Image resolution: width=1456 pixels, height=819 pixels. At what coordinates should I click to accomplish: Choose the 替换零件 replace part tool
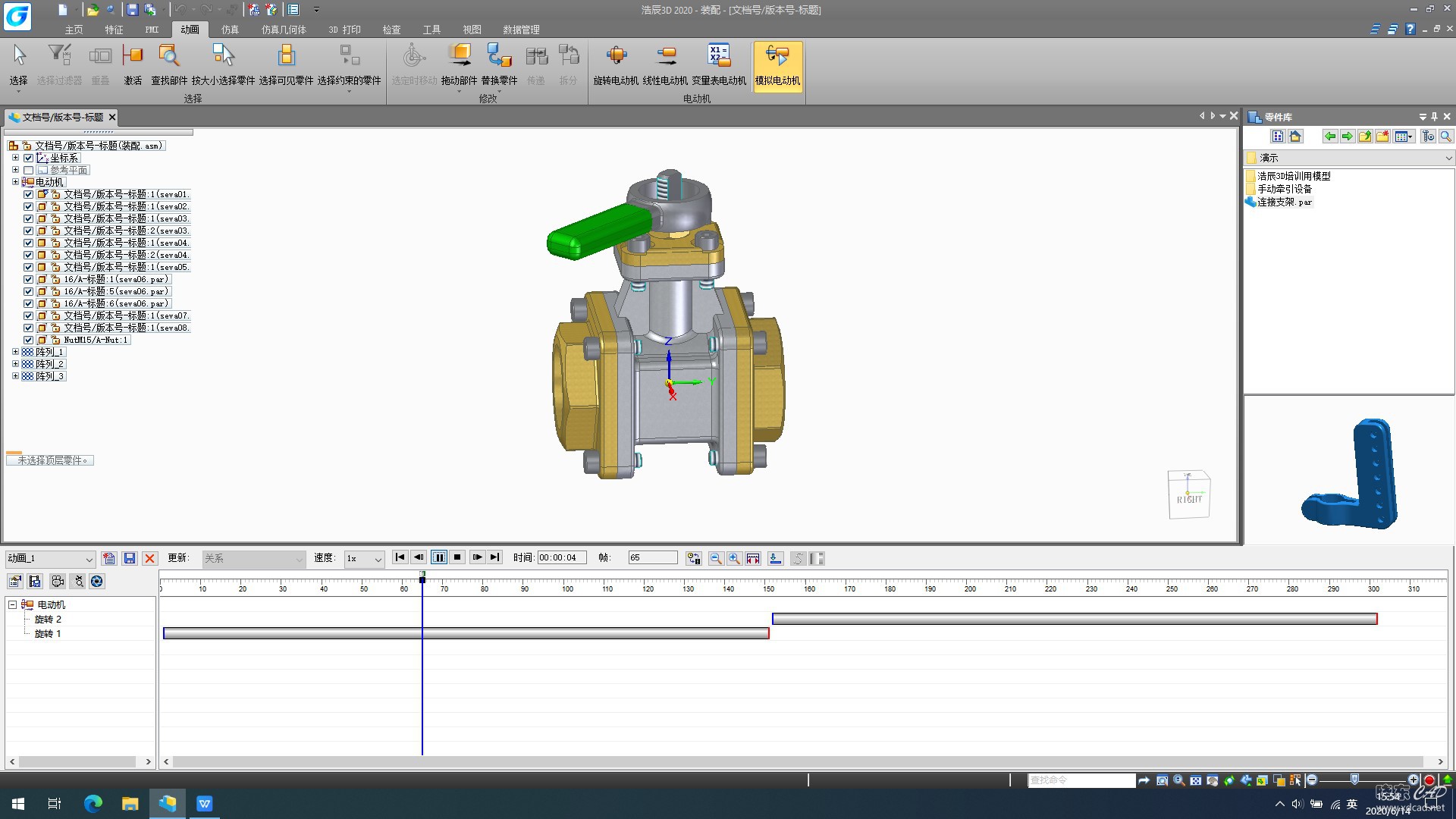[499, 65]
